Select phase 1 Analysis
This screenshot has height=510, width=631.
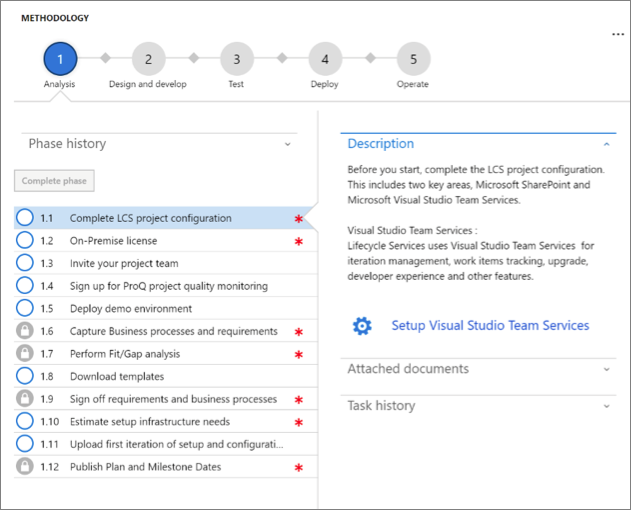coord(60,59)
